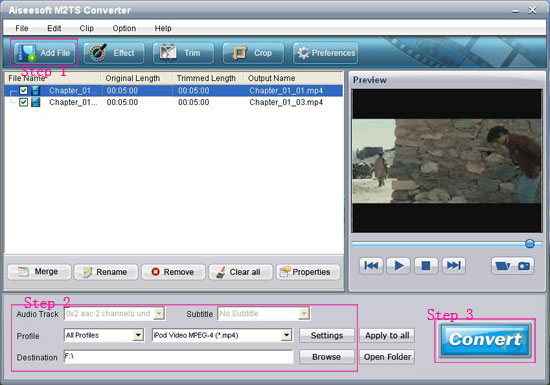Open the iPod Video MPEG-4 format dropdown

[x=287, y=335]
